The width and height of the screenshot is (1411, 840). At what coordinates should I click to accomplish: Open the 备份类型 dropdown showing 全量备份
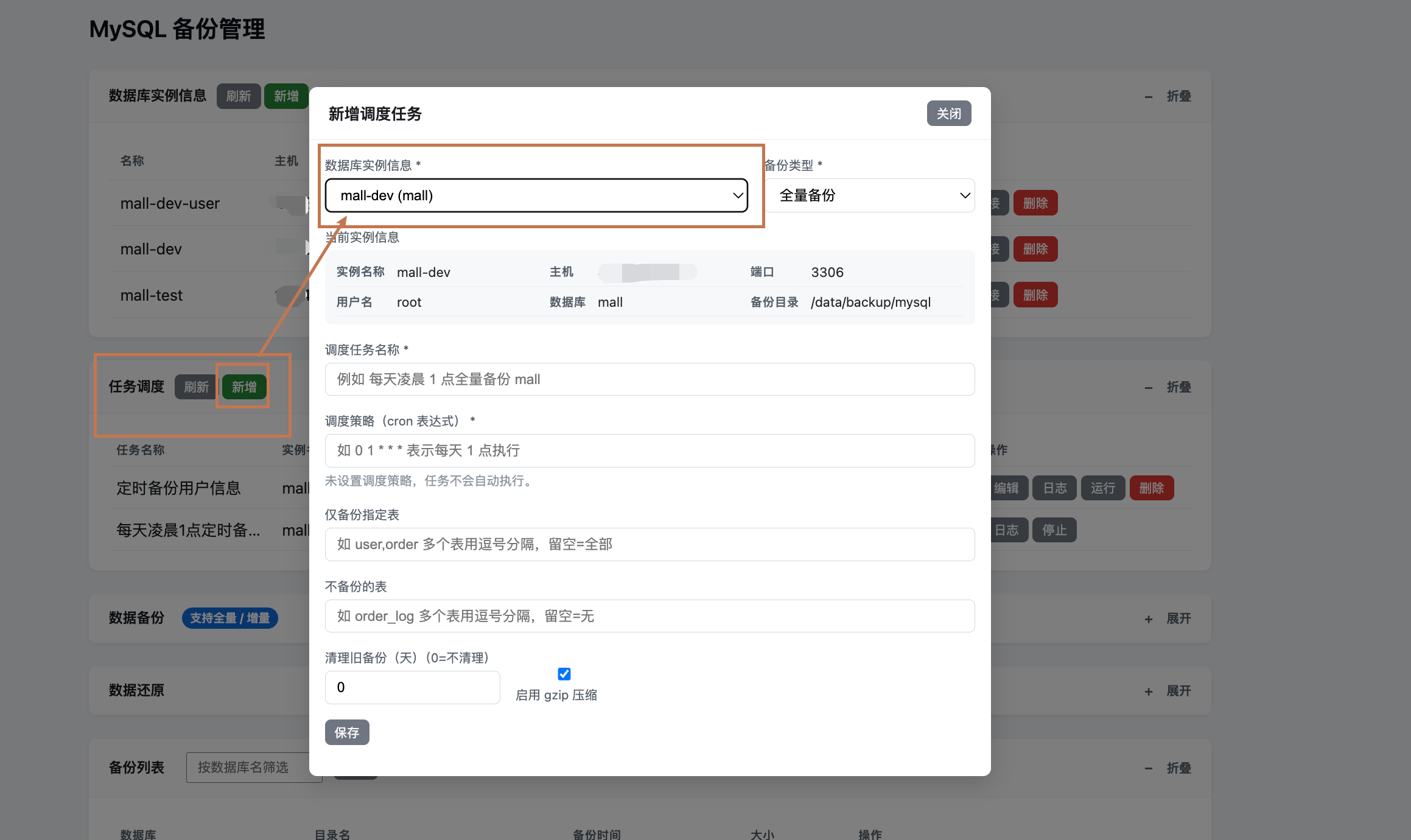coord(870,195)
